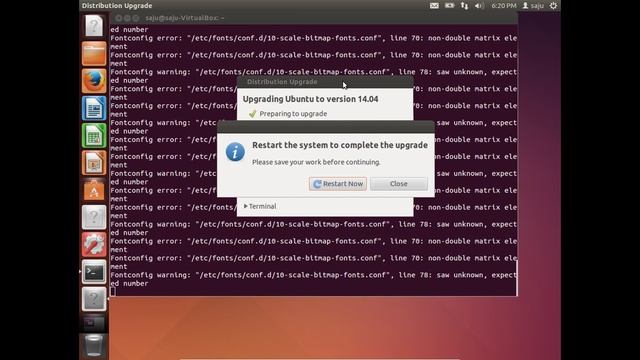Open the network indicator in top panel
Viewport: 640px width, 360px height.
[464, 6]
